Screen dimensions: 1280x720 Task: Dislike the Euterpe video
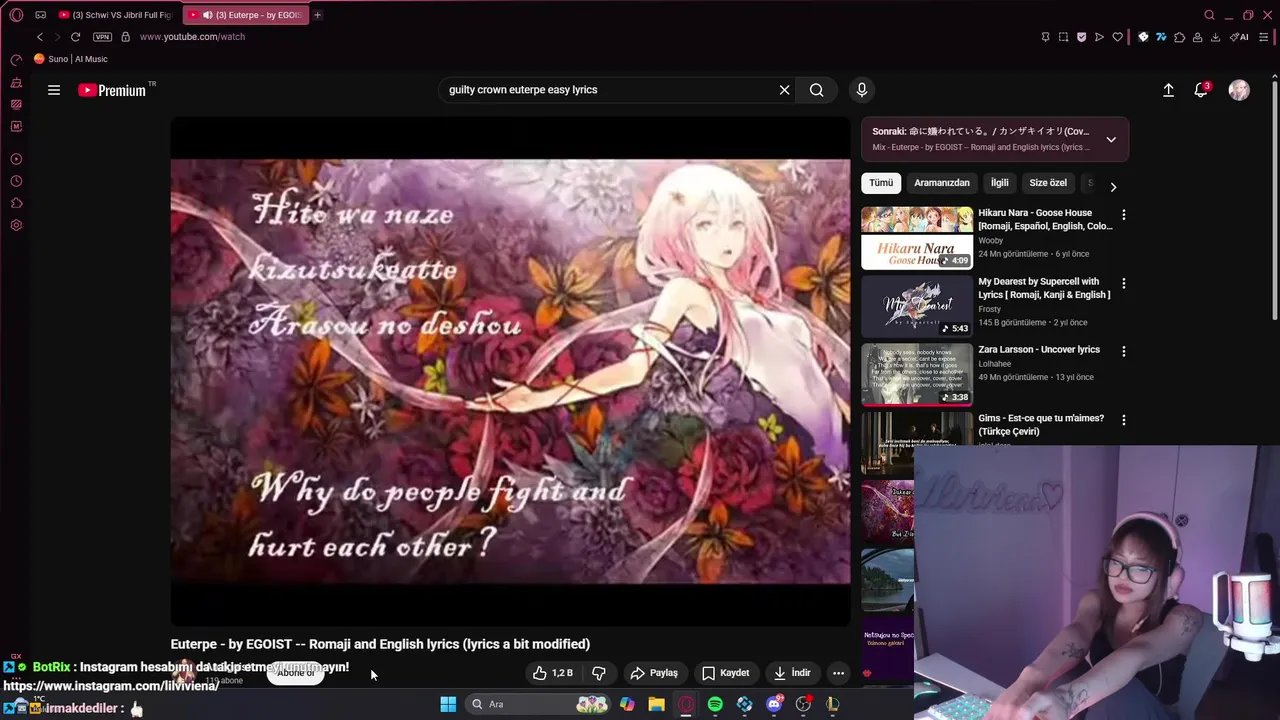click(x=599, y=673)
